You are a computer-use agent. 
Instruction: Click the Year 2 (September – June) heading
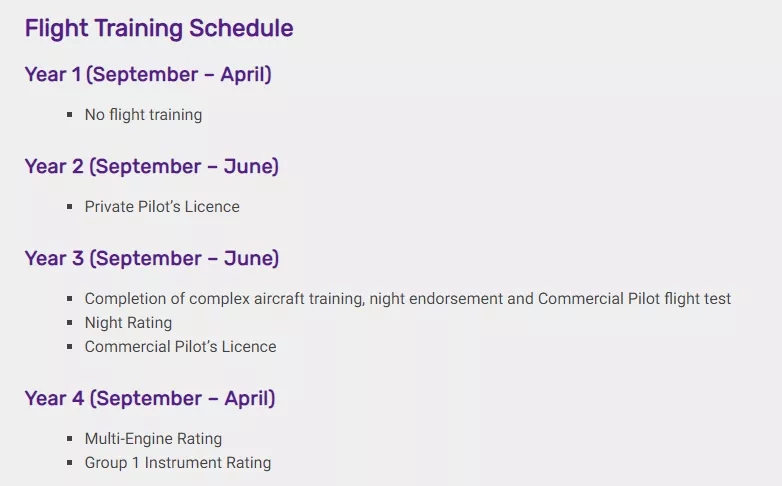[152, 167]
